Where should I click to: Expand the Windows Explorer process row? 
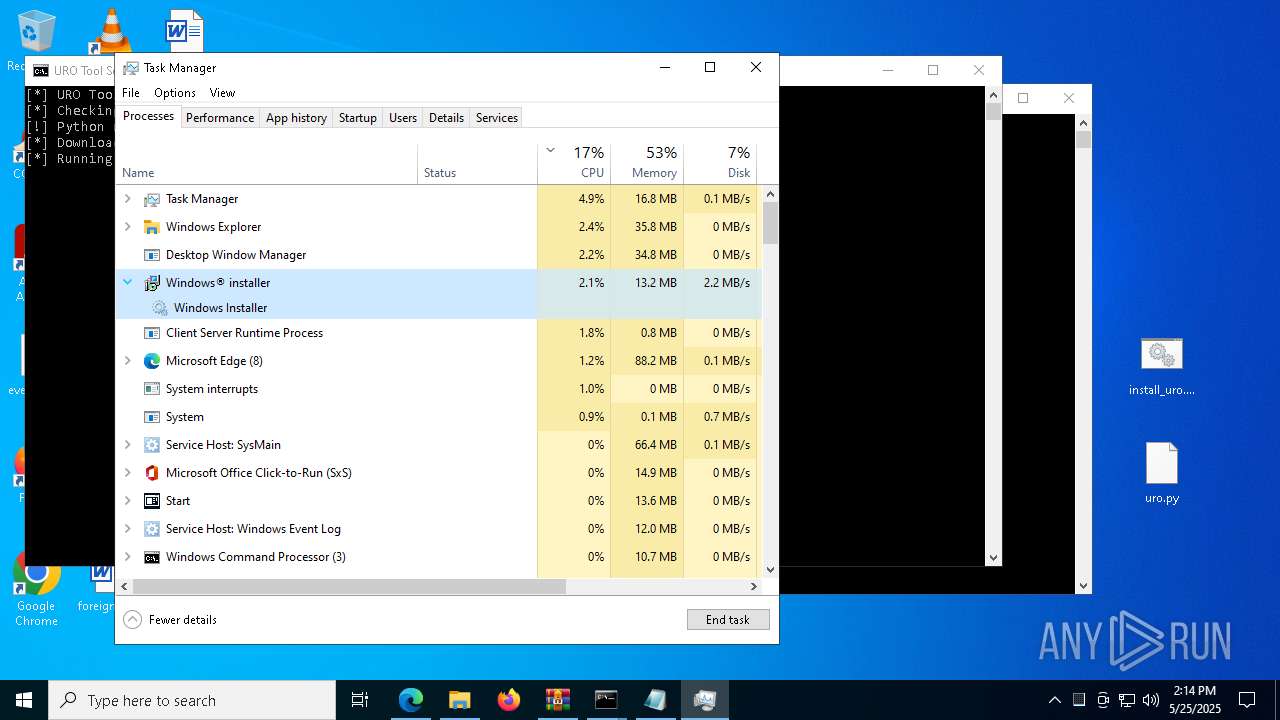(127, 227)
